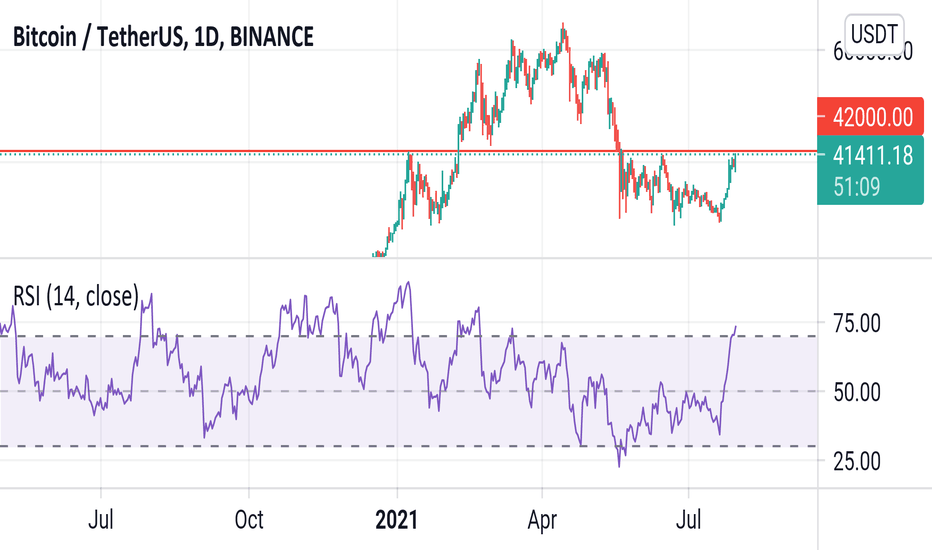
Task: Click the Oct label on time axis
Action: coord(249,520)
